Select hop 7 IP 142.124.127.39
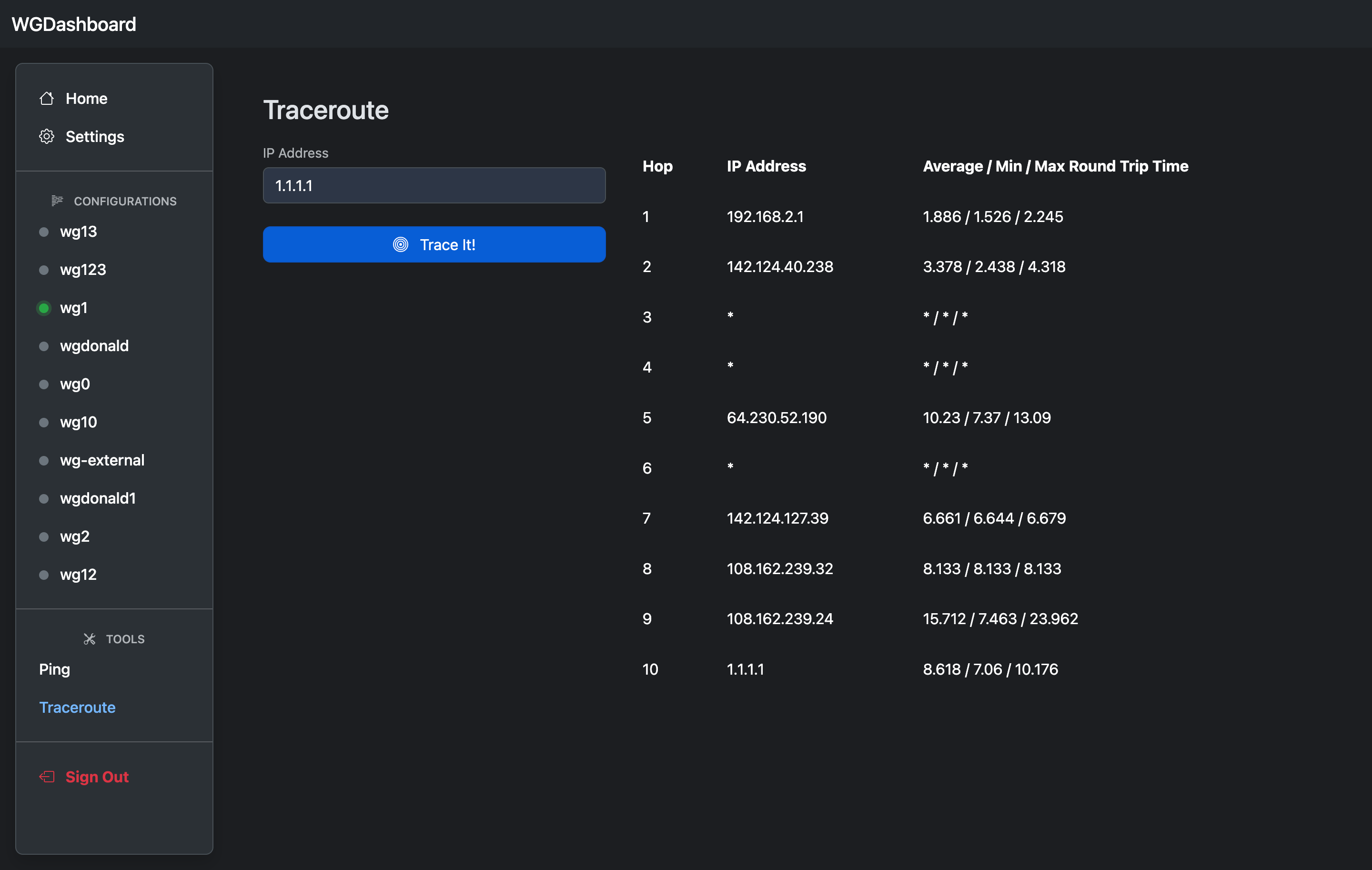The height and width of the screenshot is (870, 1372). [x=778, y=518]
